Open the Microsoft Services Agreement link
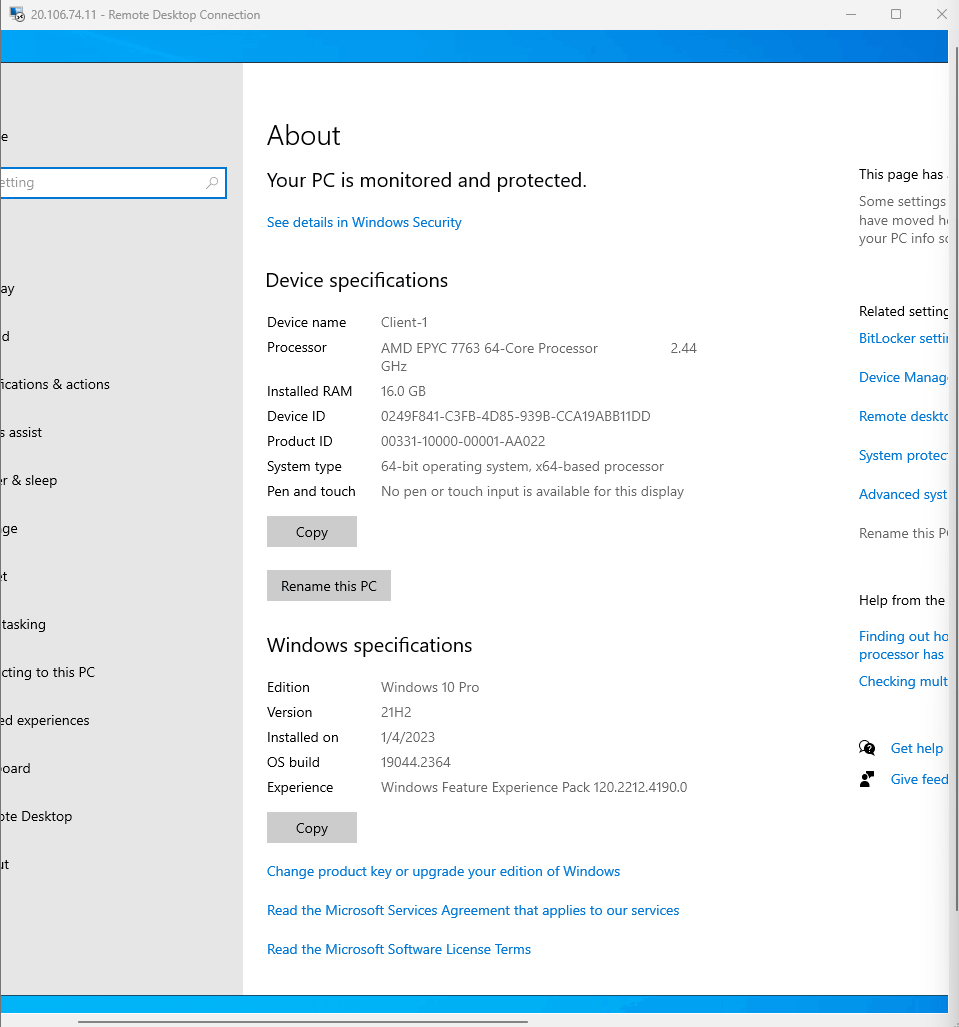 click(x=473, y=910)
